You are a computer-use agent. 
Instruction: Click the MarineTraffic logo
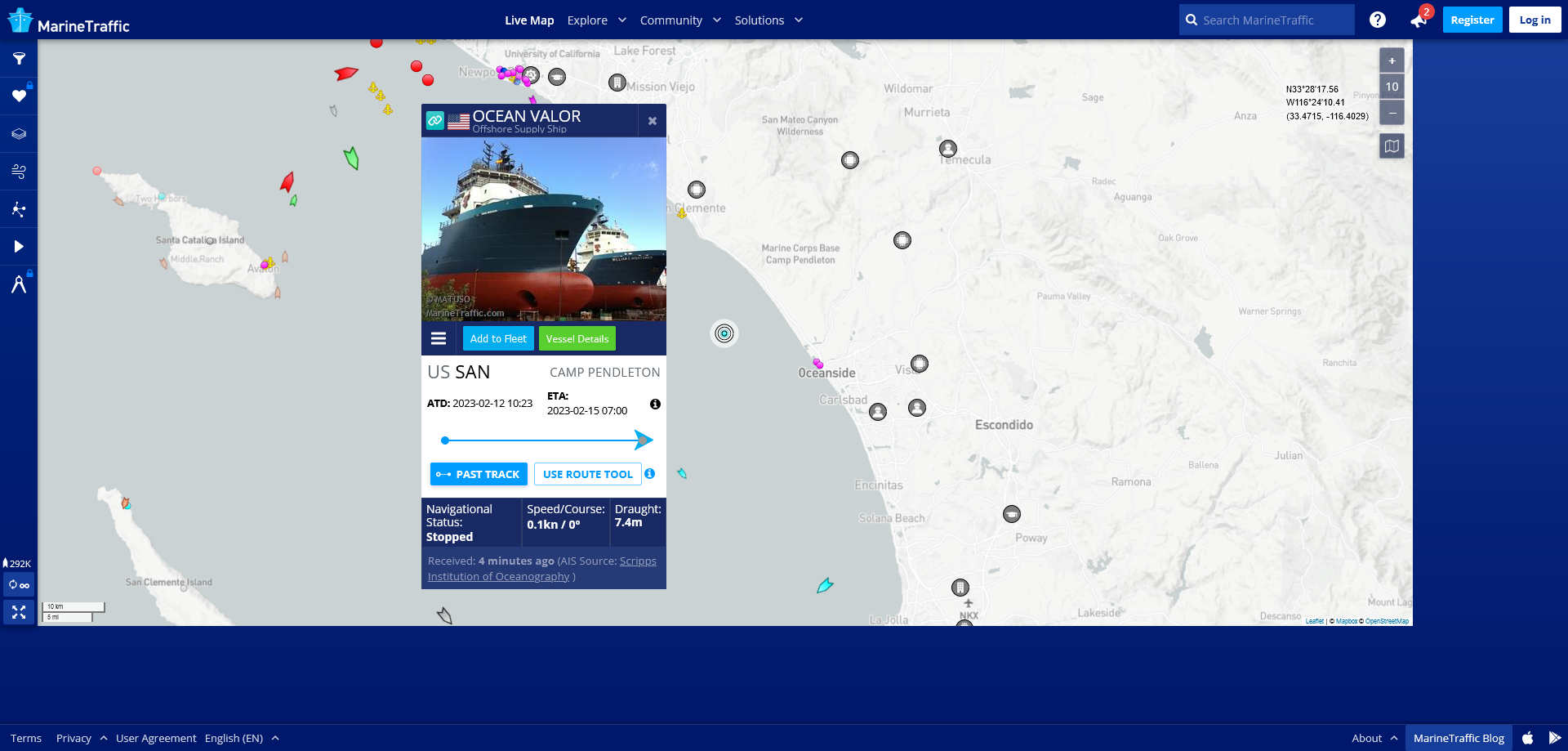pyautogui.click(x=69, y=20)
